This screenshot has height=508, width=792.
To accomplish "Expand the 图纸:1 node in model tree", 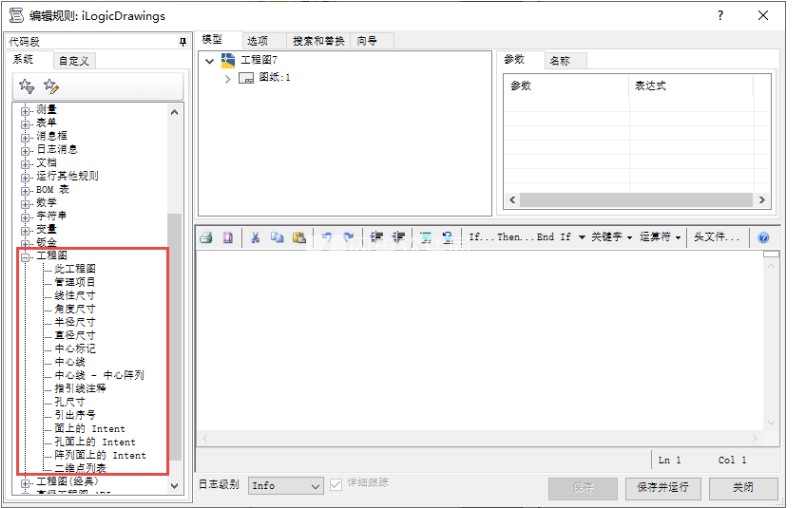I will pyautogui.click(x=227, y=78).
